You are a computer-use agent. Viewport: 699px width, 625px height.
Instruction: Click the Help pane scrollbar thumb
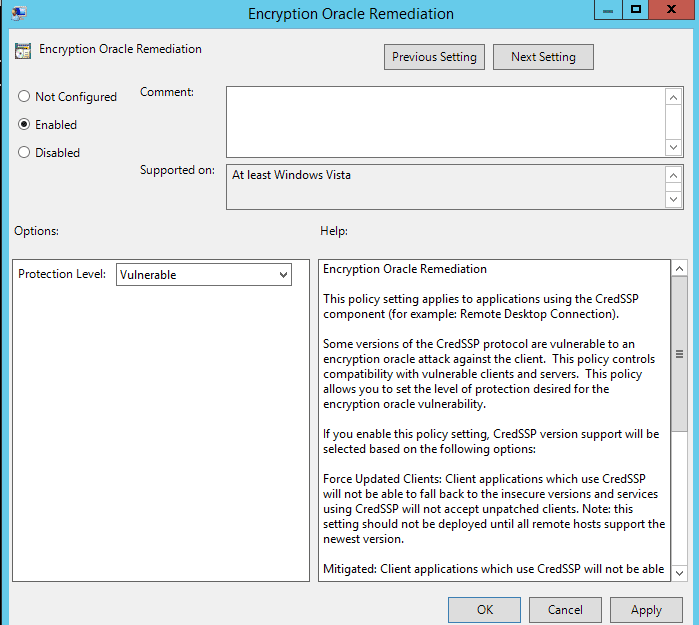[679, 354]
